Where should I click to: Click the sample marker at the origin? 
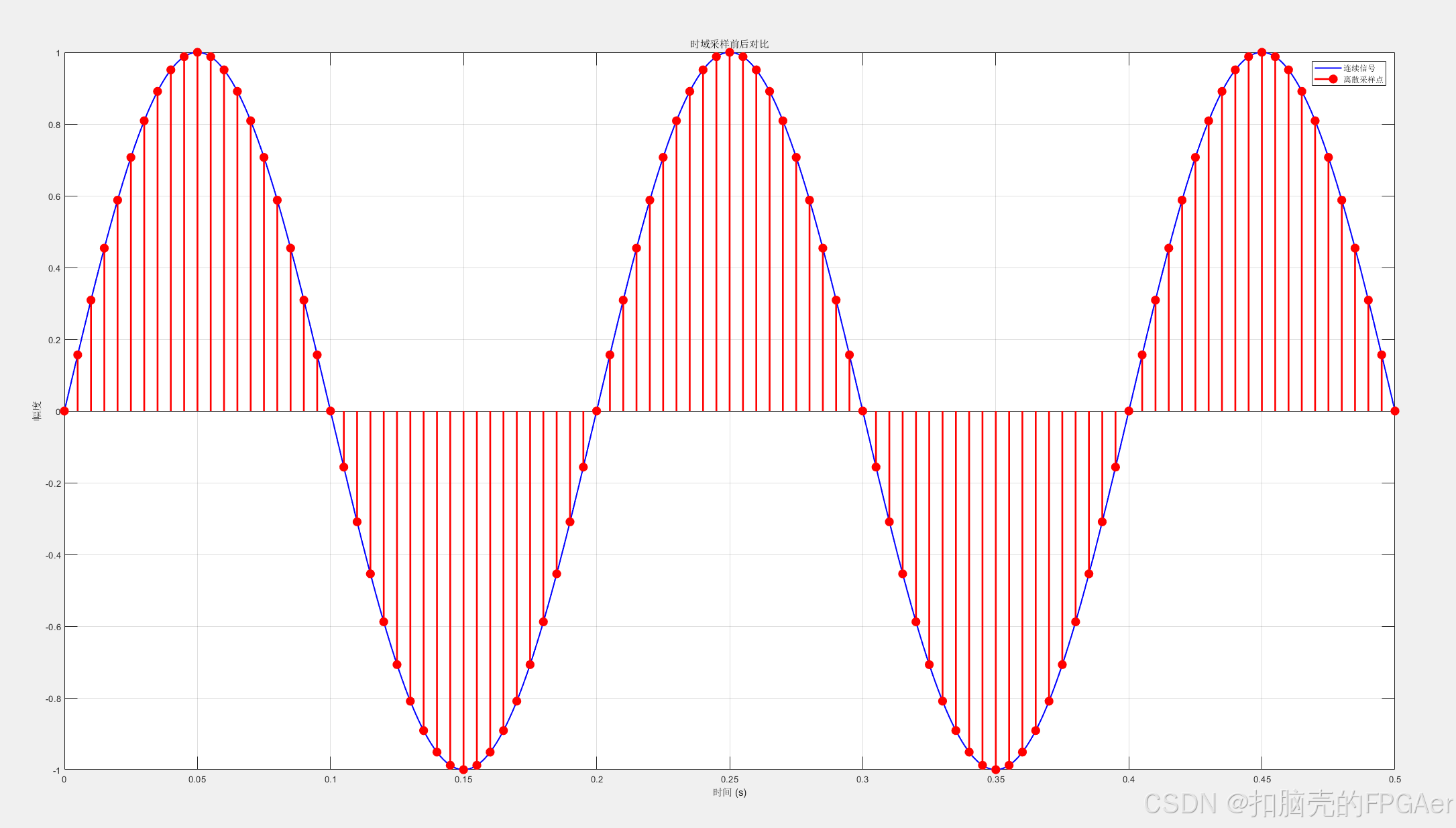click(64, 411)
